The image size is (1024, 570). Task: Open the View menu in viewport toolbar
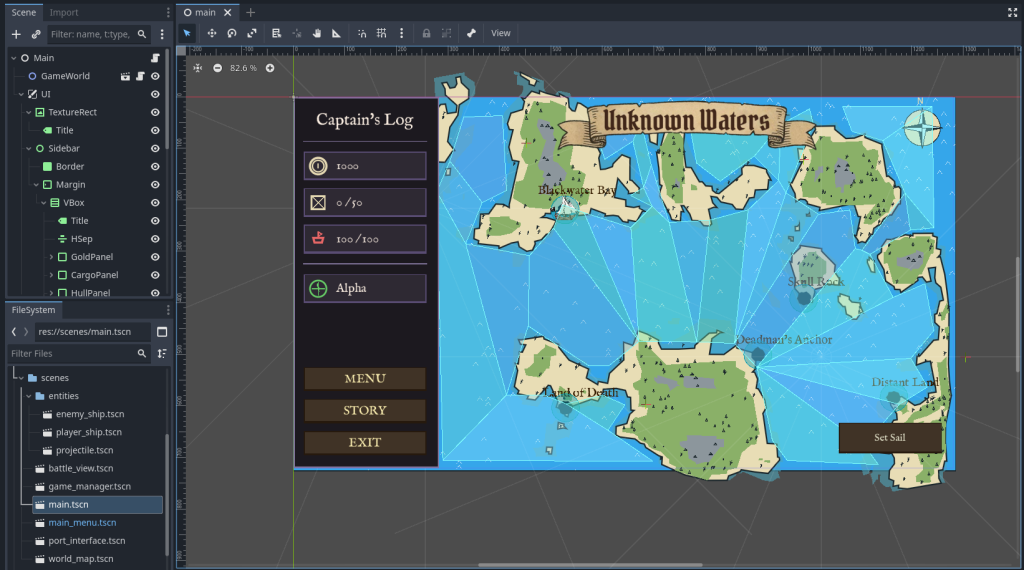[x=501, y=33]
